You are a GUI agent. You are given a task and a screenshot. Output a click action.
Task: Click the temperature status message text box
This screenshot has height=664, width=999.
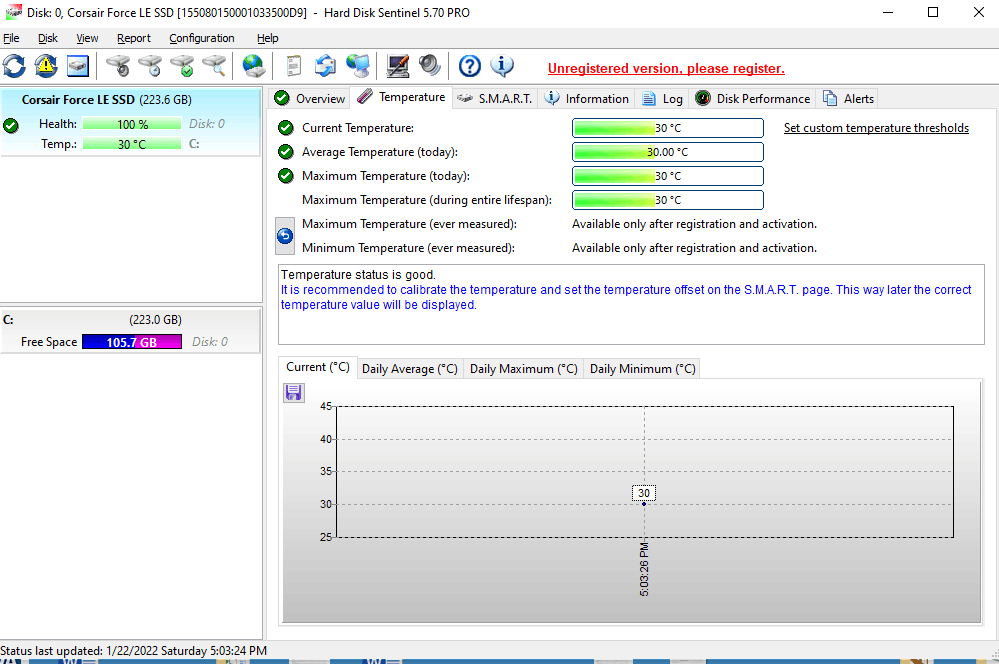tap(631, 305)
